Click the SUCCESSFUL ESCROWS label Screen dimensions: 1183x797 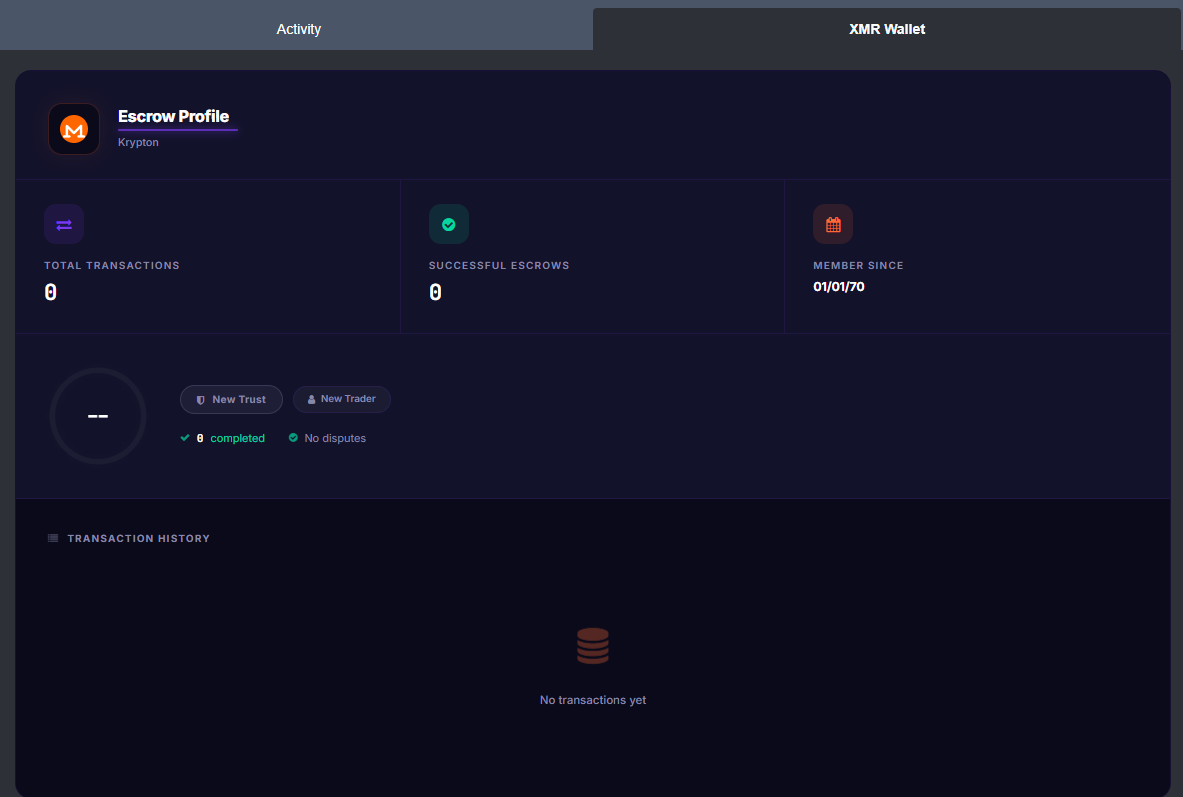coord(499,266)
